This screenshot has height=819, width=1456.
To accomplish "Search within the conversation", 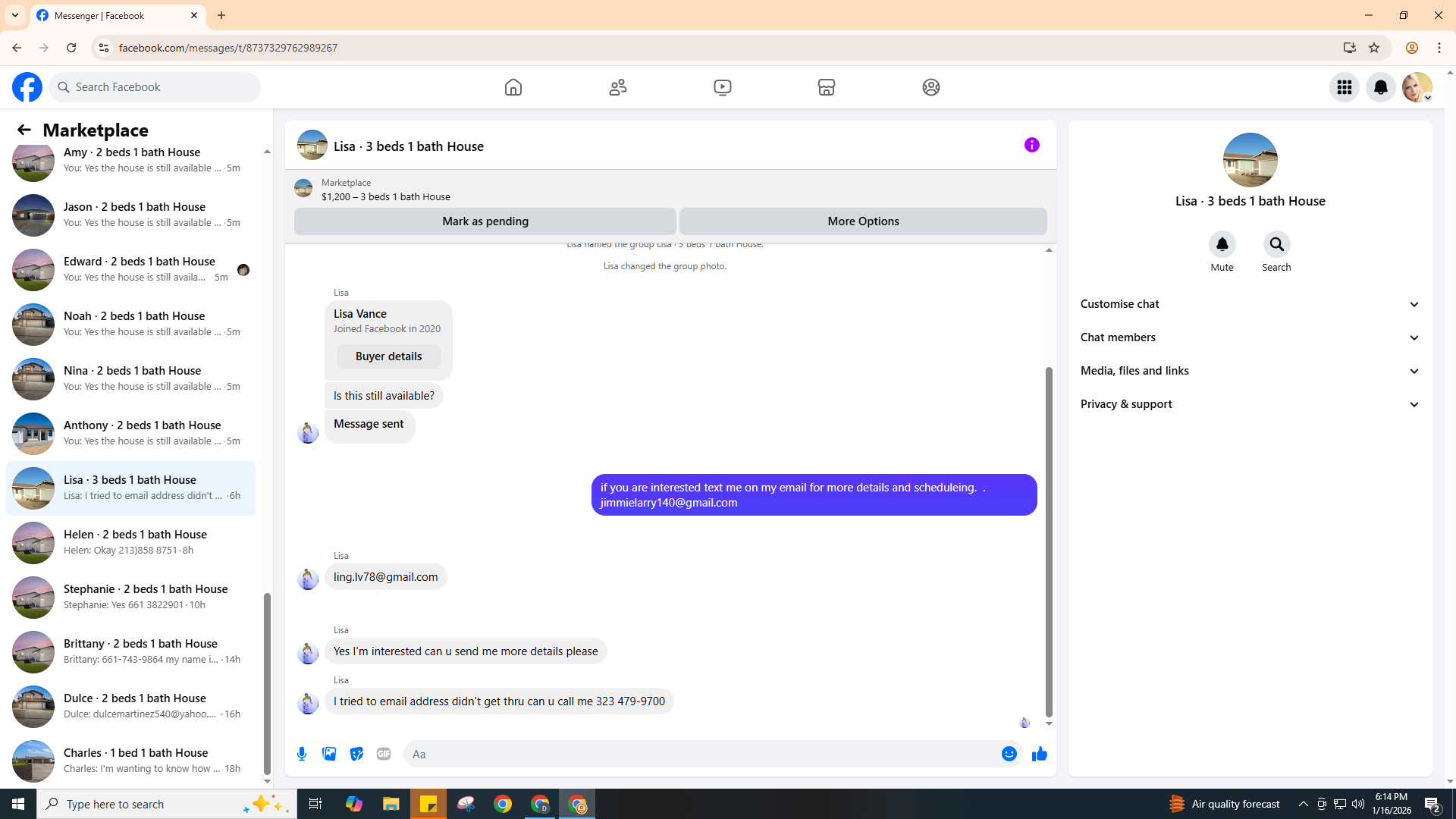I will tap(1276, 245).
